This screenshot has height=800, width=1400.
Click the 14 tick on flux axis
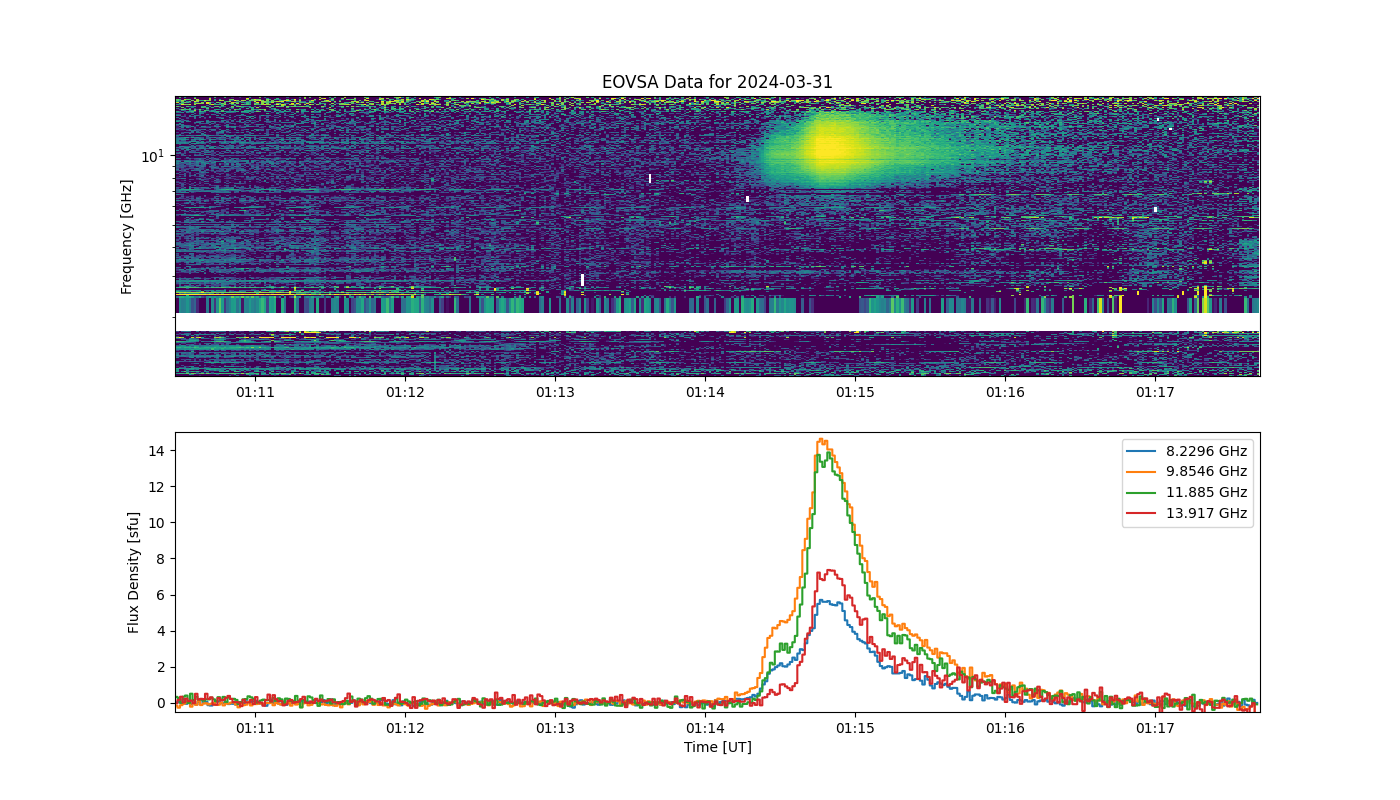(157, 451)
